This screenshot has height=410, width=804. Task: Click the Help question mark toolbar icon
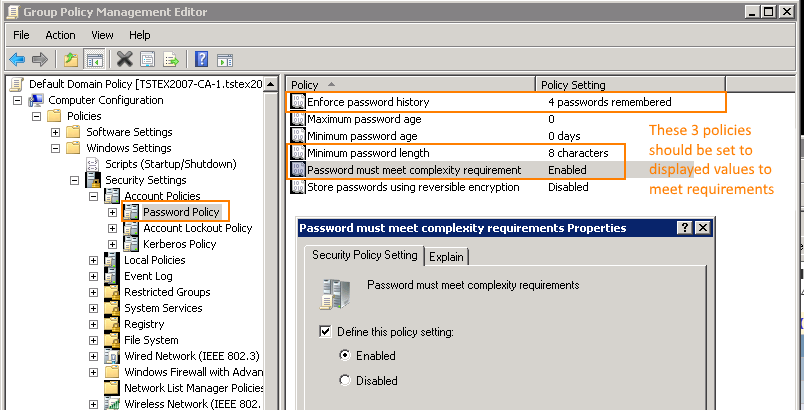click(202, 59)
